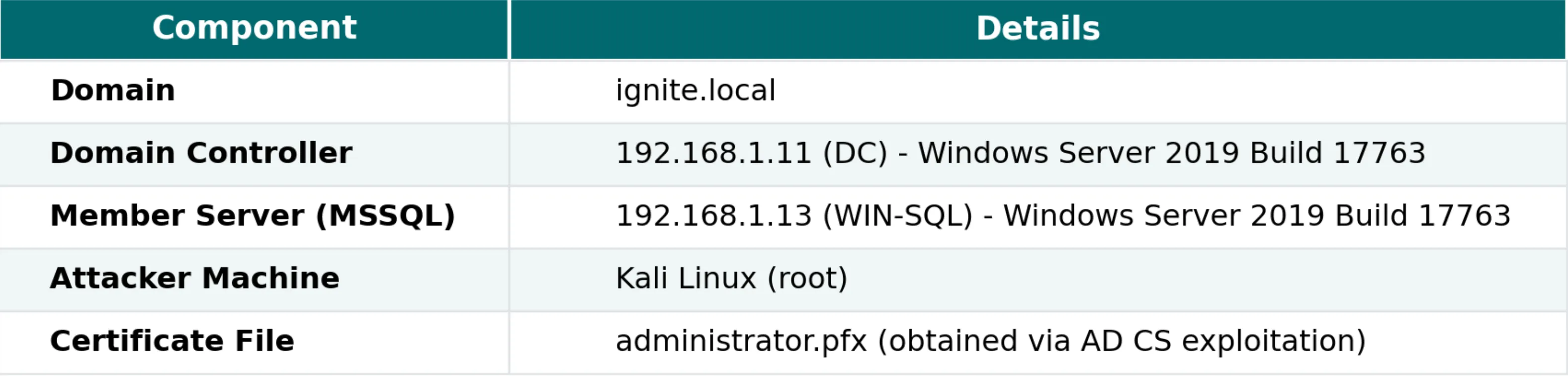
Task: Click the word 'Machine' in Attacker row
Action: pos(270,279)
